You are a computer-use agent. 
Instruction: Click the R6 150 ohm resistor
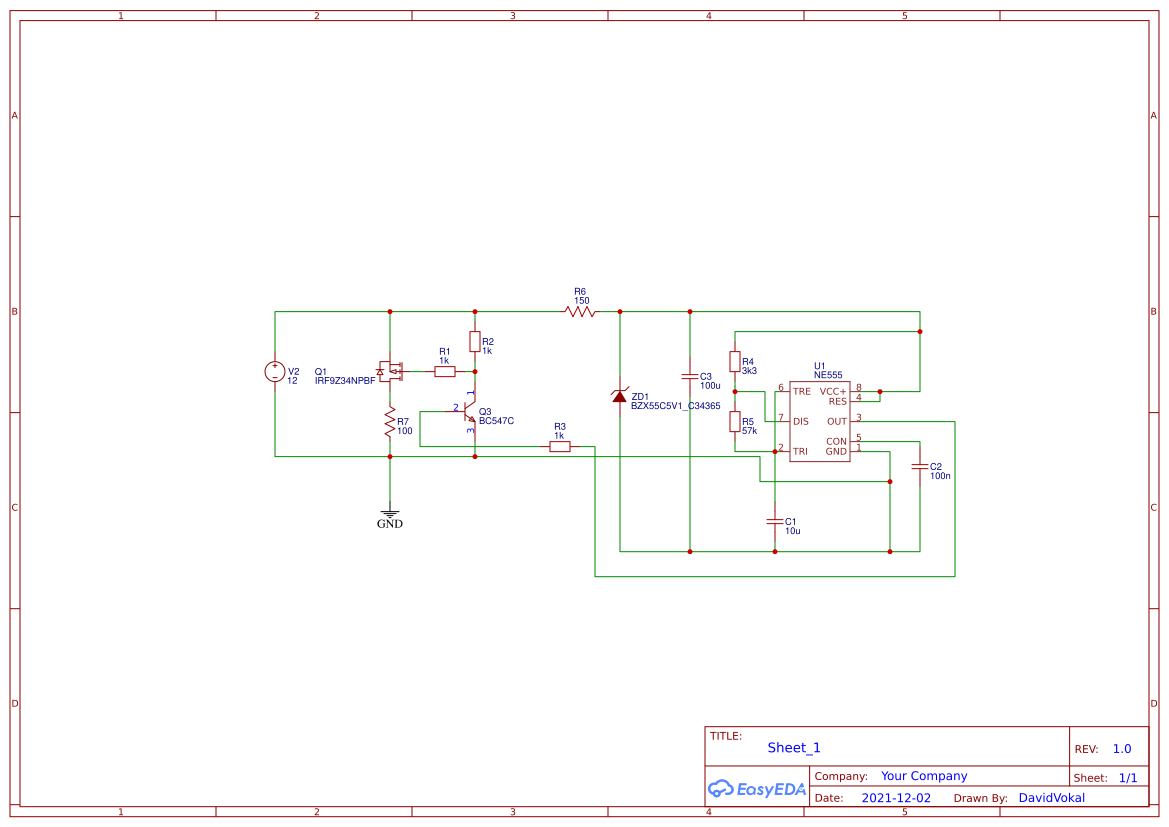[x=580, y=312]
